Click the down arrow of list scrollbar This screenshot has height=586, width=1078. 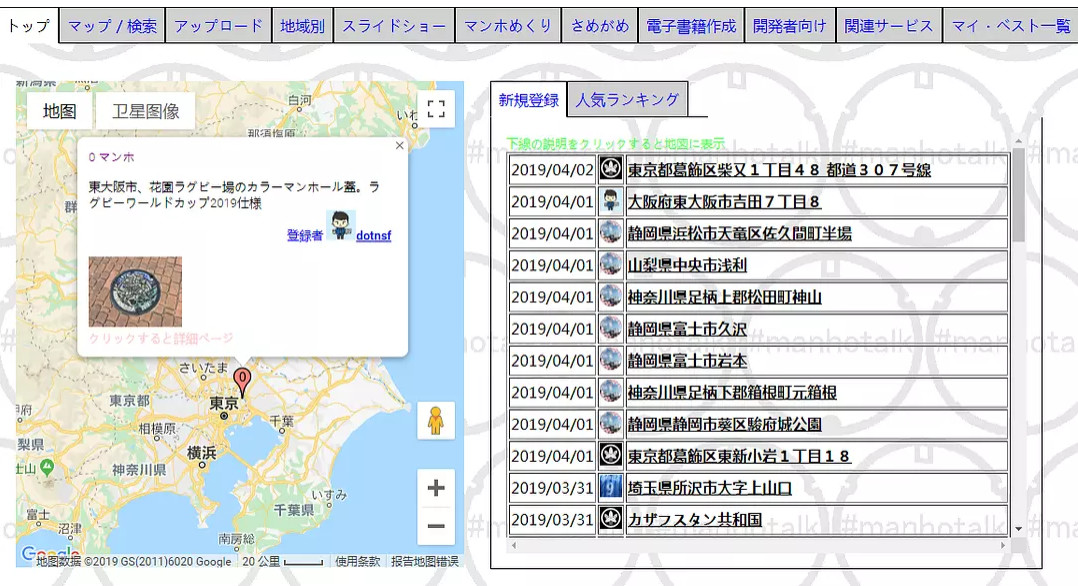coord(1018,529)
